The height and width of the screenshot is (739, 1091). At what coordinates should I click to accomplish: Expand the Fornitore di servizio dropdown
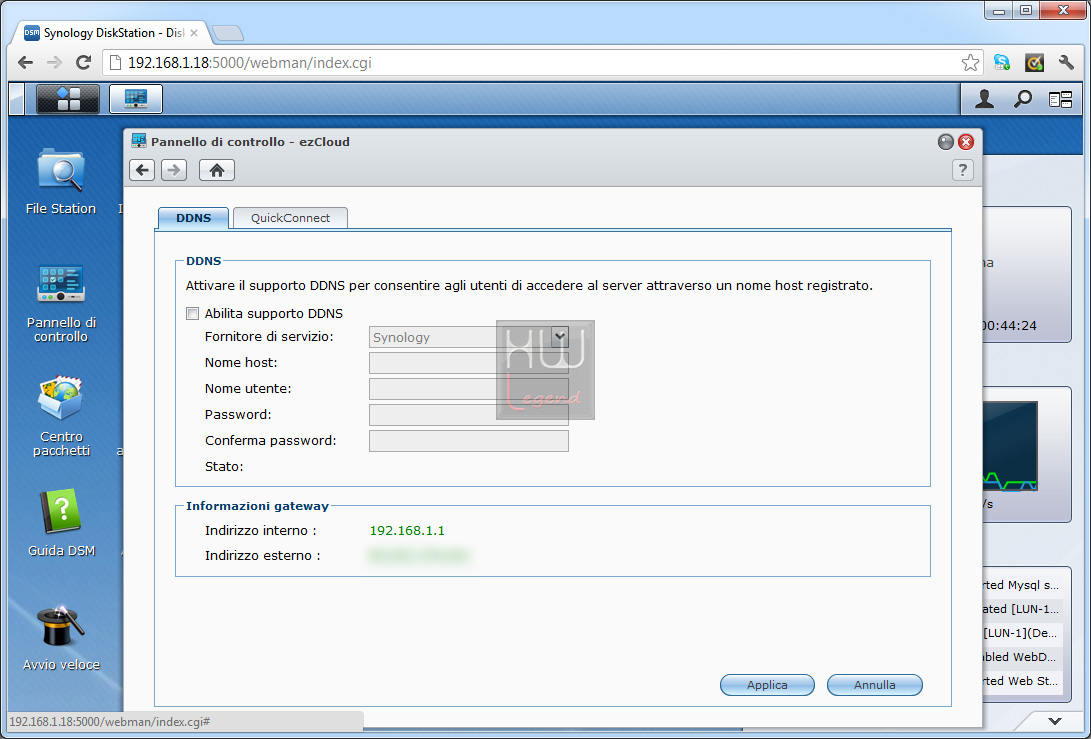pos(560,337)
